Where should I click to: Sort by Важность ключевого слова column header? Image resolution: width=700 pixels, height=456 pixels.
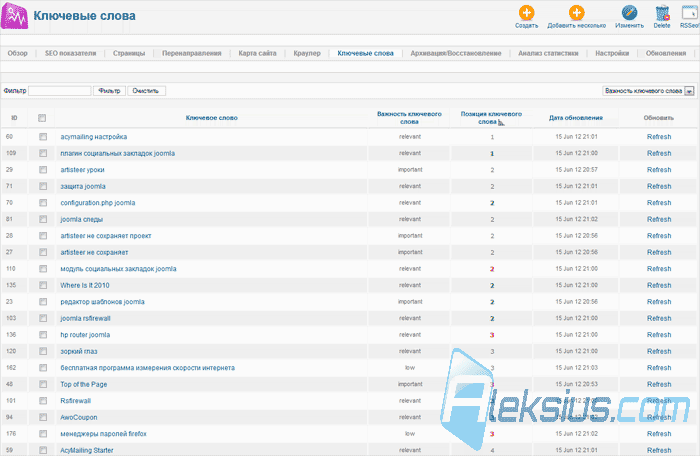click(x=409, y=118)
